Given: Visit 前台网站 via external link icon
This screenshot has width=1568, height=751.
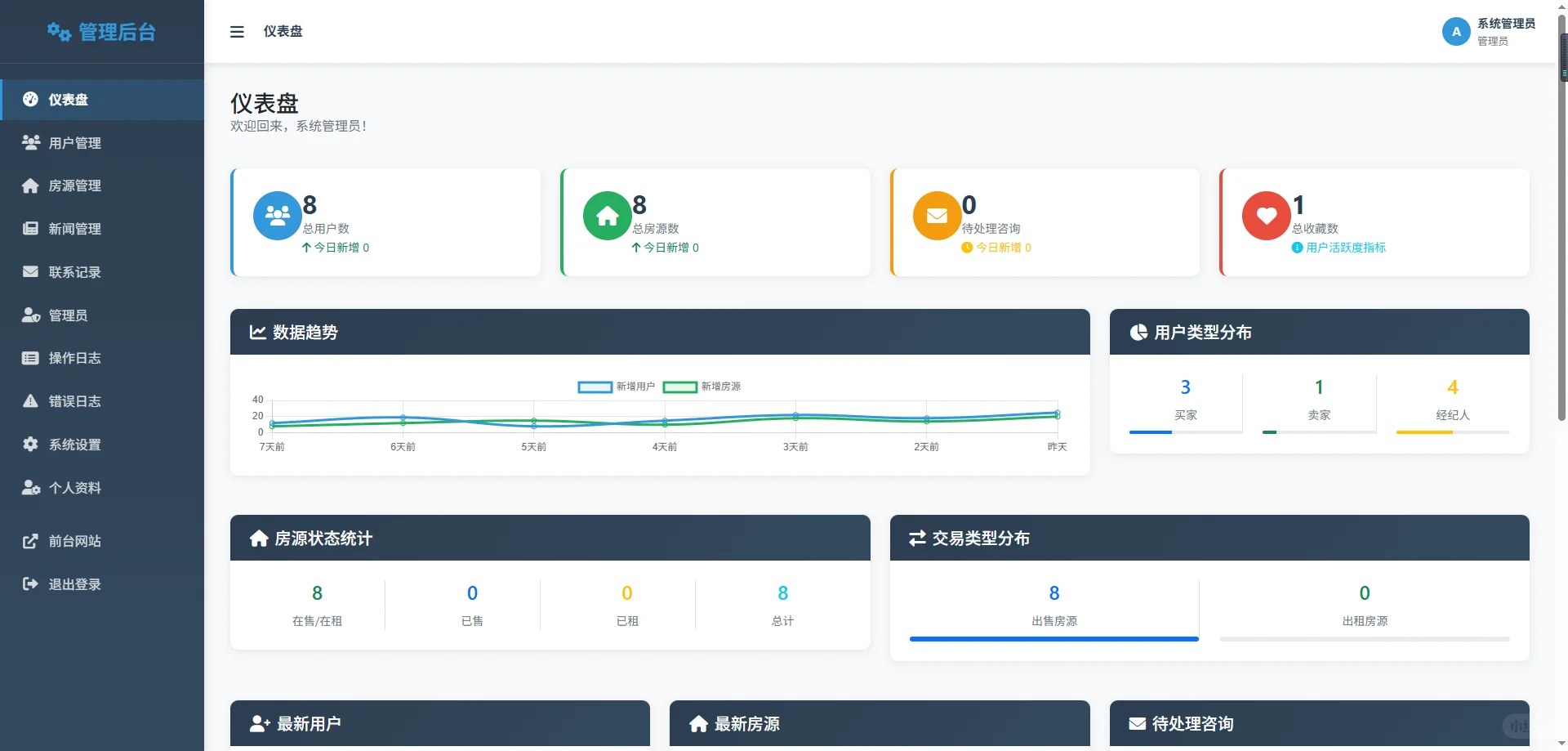Looking at the screenshot, I should click(30, 541).
